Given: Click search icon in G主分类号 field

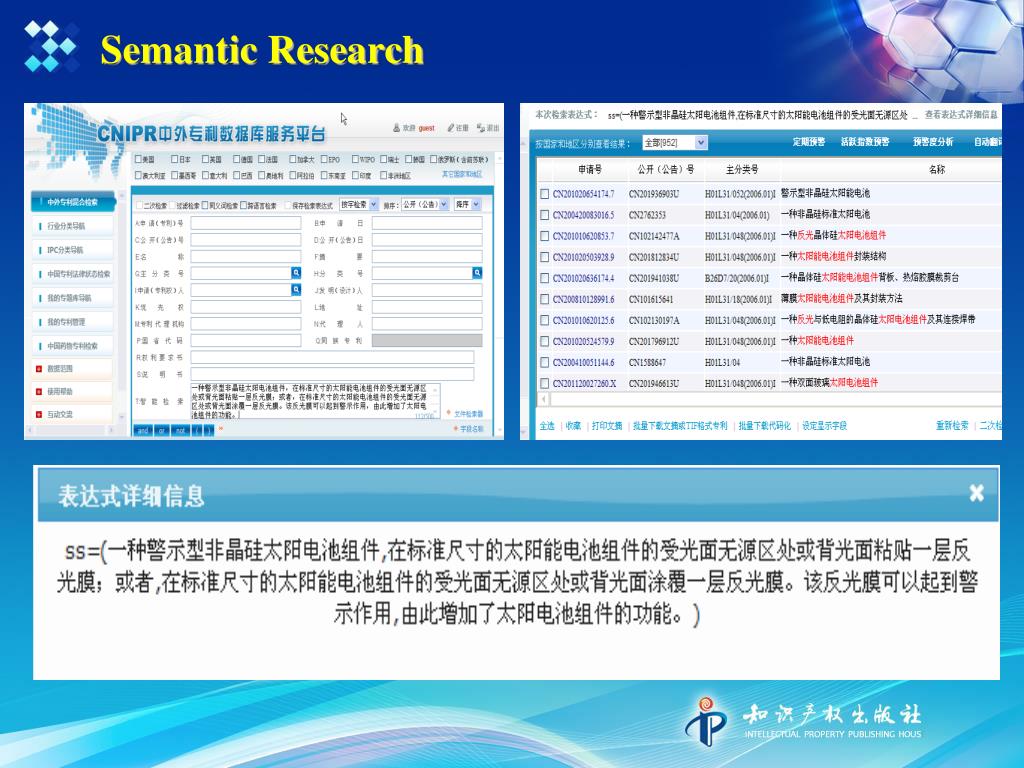Looking at the screenshot, I should [296, 272].
